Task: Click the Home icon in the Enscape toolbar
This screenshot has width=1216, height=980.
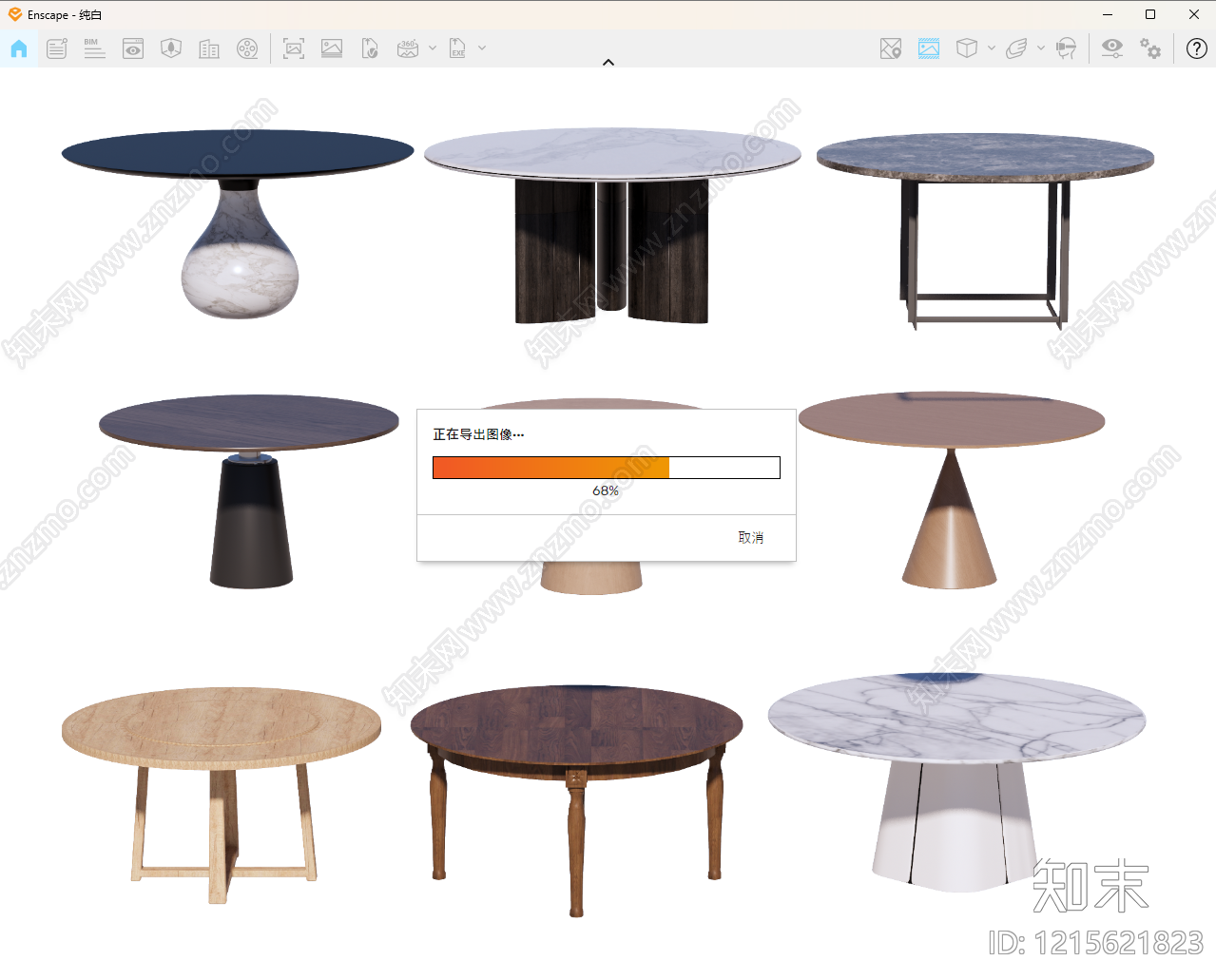Action: point(19,48)
